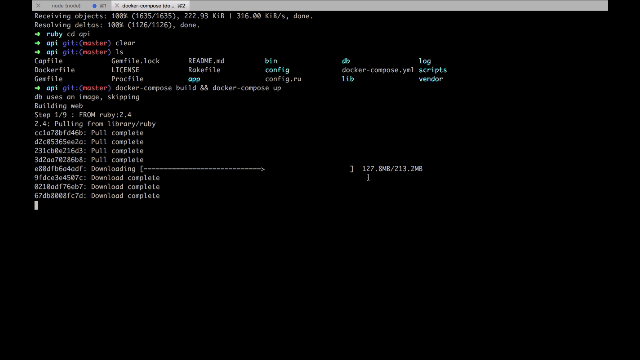This screenshot has height=360, width=640.
Task: Click layer 3d2aa70286b8 Pull complete line
Action: [89, 160]
